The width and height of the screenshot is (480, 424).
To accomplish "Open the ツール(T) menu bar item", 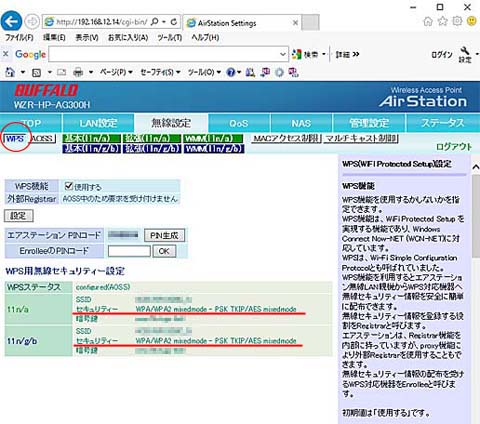I will [170, 37].
